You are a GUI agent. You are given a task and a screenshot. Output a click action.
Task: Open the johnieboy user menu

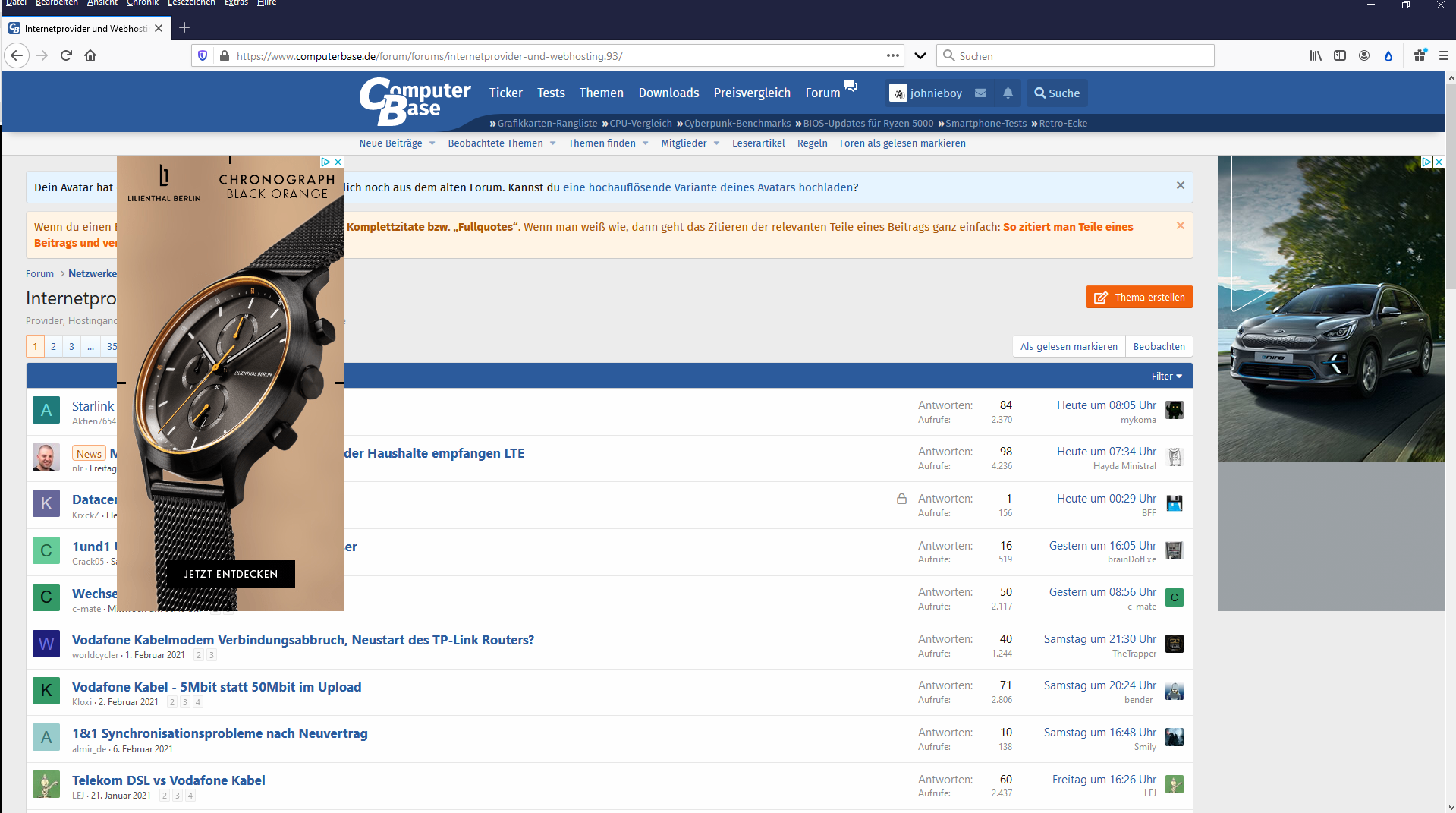(x=926, y=93)
